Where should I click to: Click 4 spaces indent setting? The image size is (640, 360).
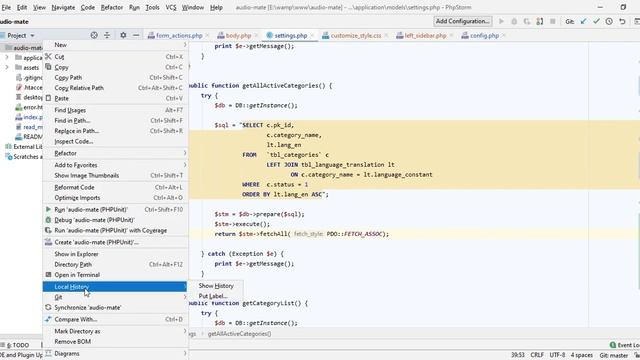click(x=582, y=355)
